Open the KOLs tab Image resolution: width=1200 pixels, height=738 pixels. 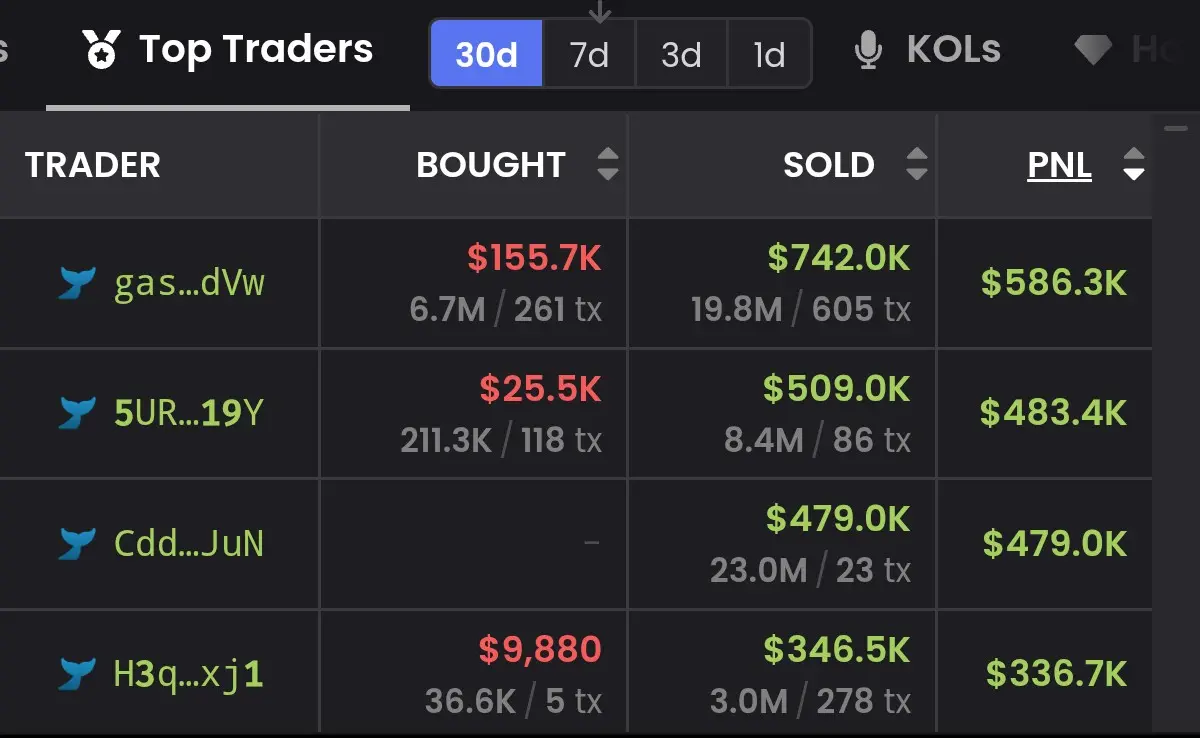pos(928,50)
